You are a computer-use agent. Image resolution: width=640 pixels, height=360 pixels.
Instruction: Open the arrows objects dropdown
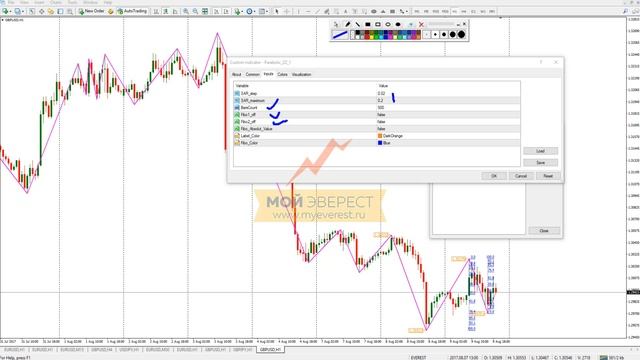[x=403, y=11]
